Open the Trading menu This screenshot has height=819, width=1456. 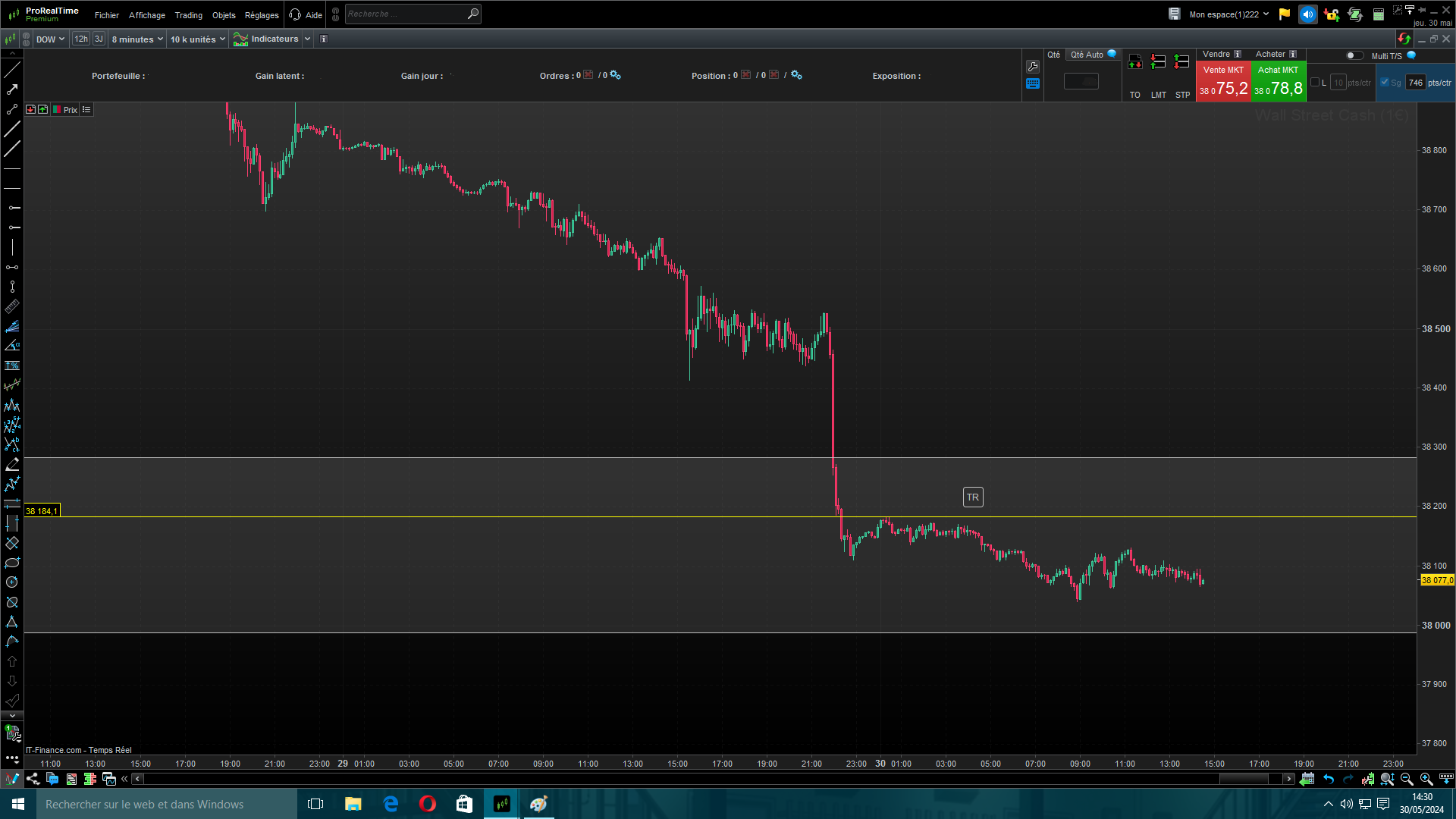point(188,15)
